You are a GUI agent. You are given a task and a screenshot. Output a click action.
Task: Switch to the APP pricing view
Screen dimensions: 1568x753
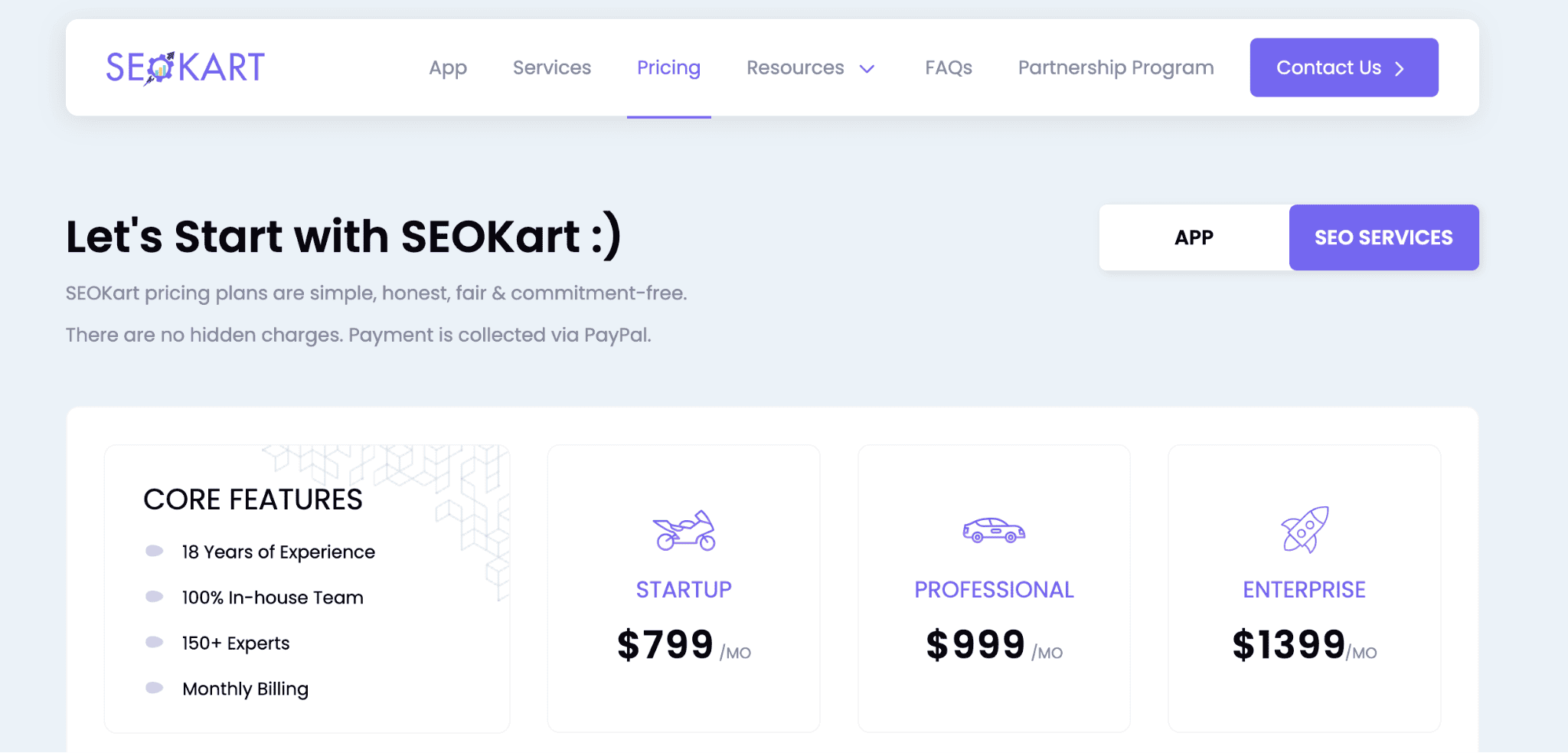pos(1193,237)
